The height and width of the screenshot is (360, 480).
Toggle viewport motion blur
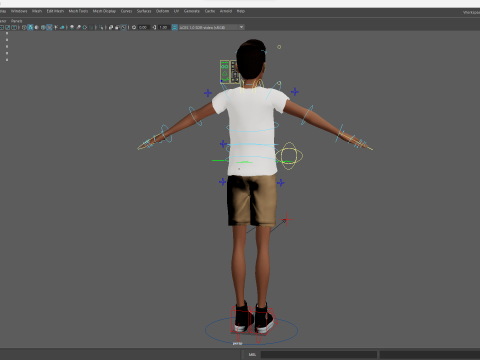coord(78,27)
